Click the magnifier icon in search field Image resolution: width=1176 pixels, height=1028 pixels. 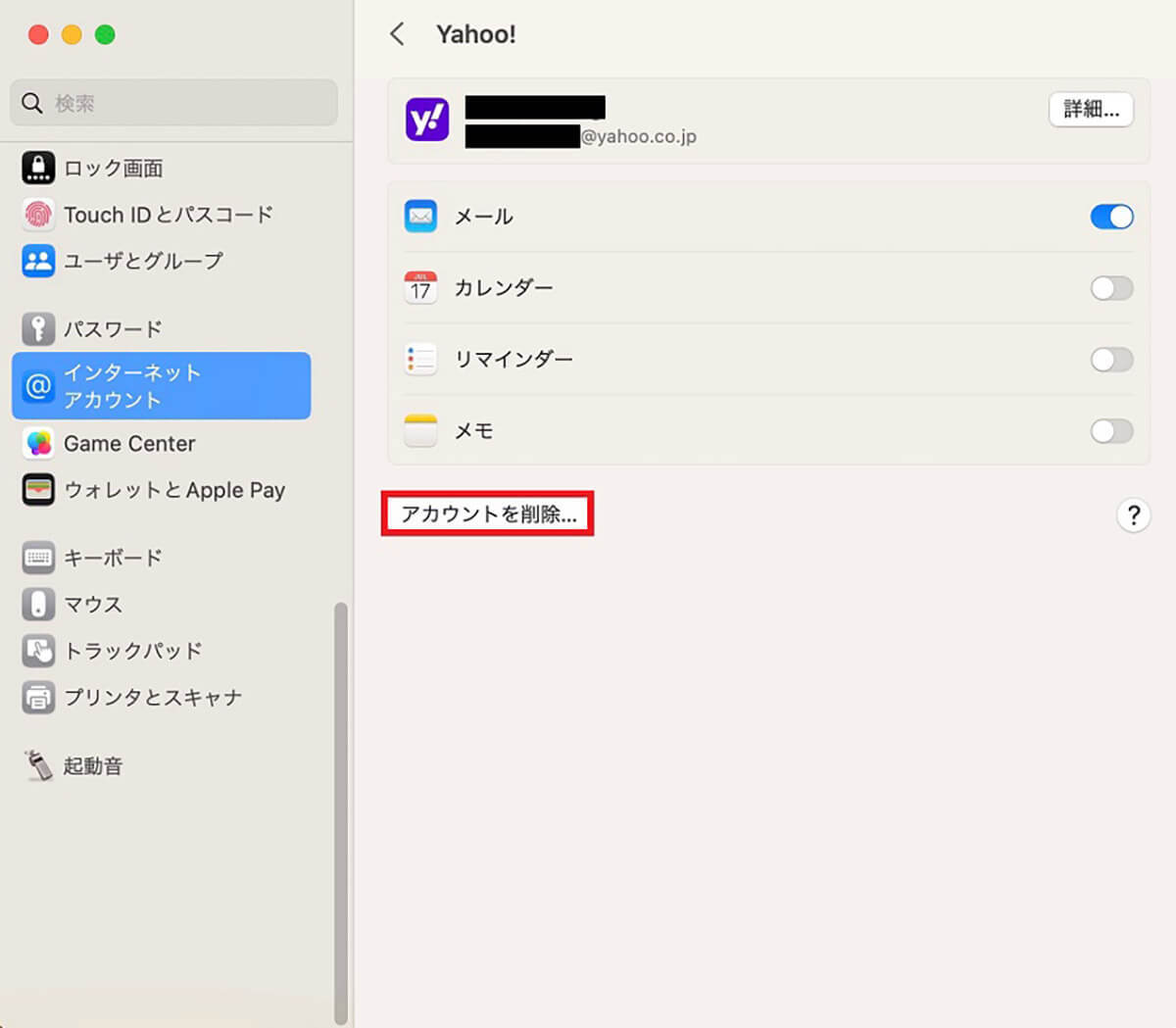[32, 103]
